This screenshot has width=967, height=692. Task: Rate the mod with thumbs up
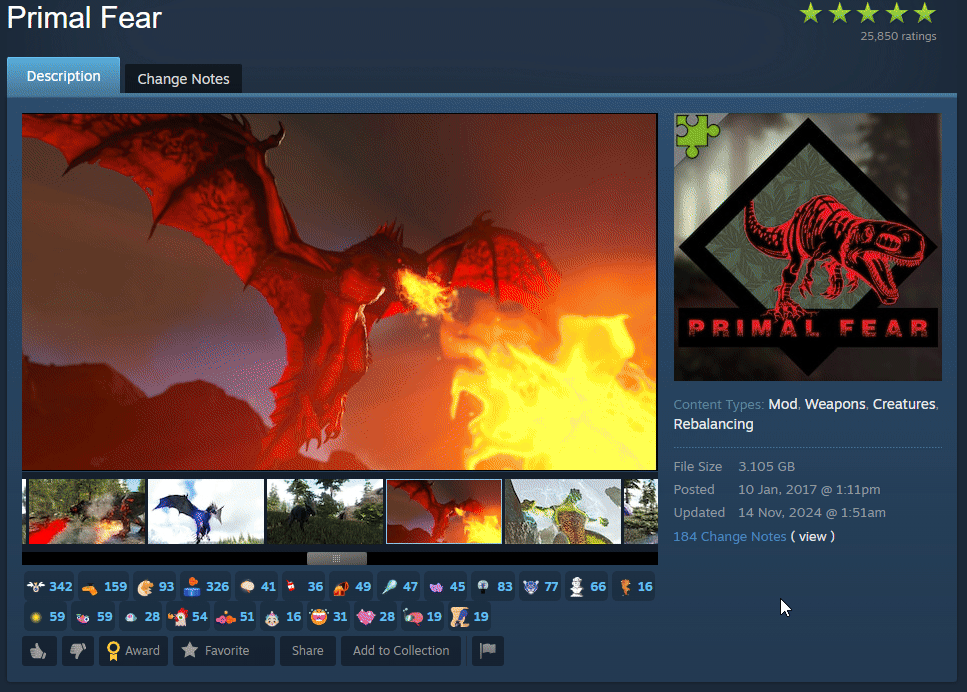coord(39,651)
